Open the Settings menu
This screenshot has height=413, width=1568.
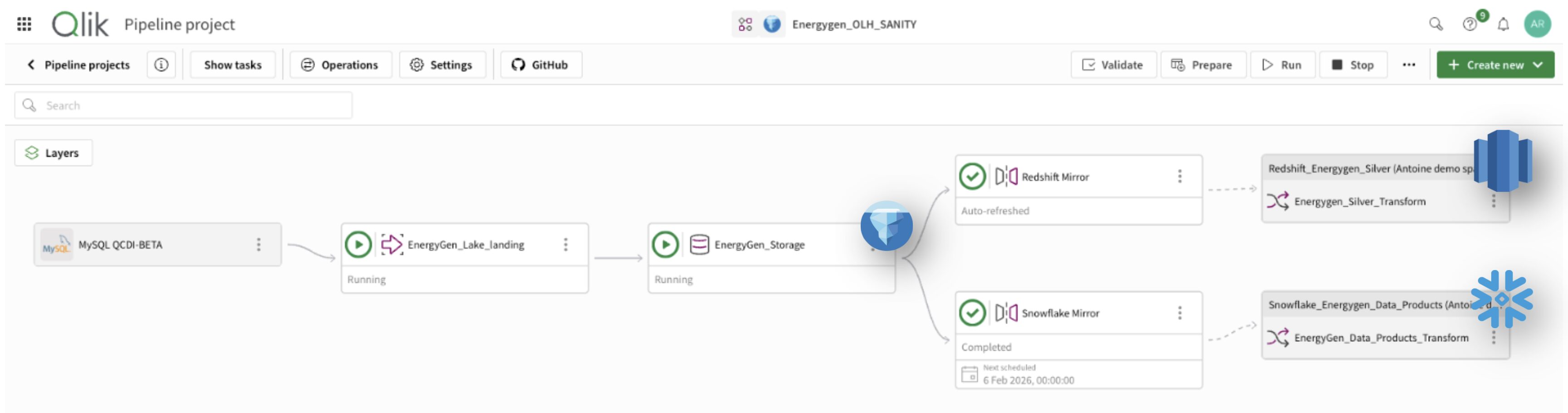442,64
